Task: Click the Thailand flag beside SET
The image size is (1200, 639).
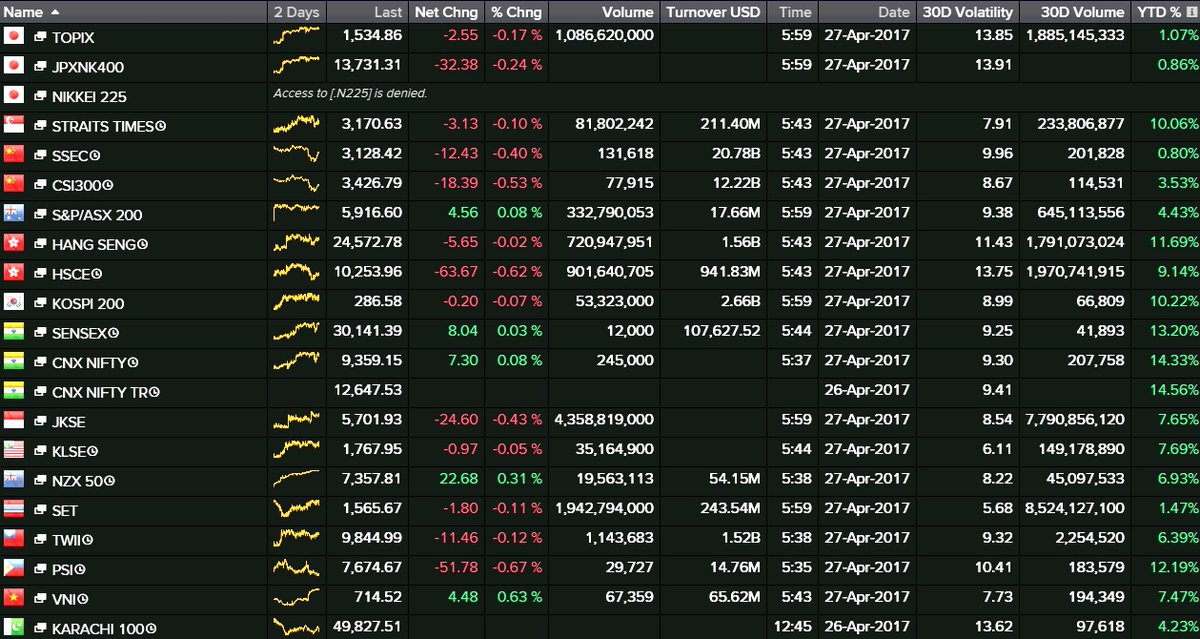Action: point(14,509)
